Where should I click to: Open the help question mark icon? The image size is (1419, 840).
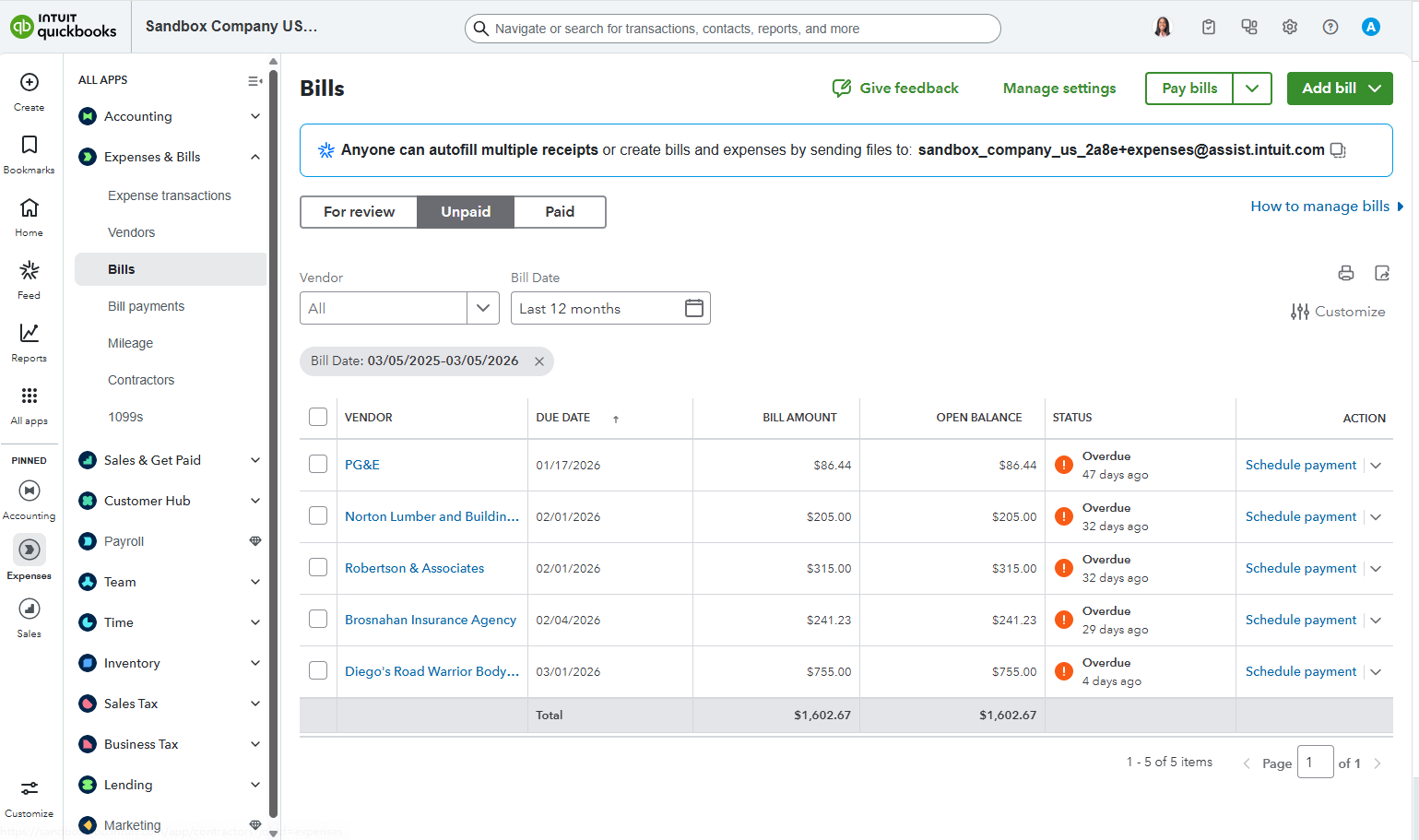(x=1330, y=27)
